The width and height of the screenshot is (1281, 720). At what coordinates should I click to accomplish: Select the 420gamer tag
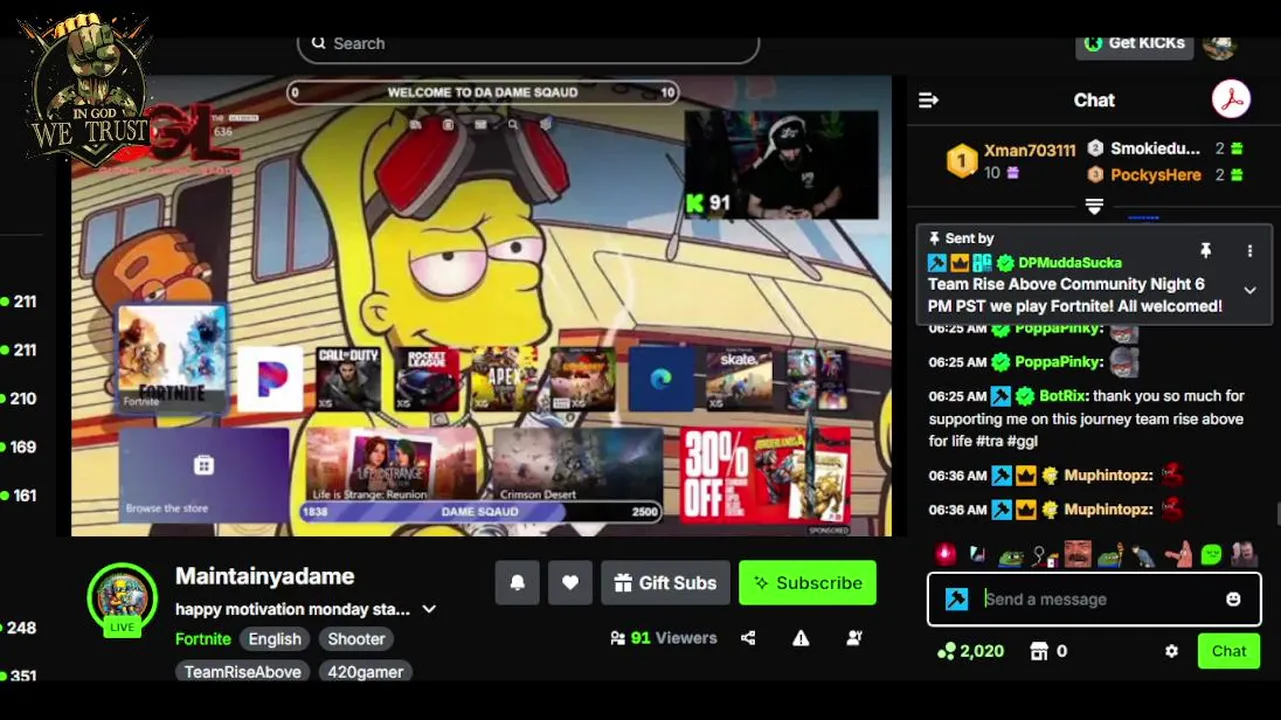[366, 672]
